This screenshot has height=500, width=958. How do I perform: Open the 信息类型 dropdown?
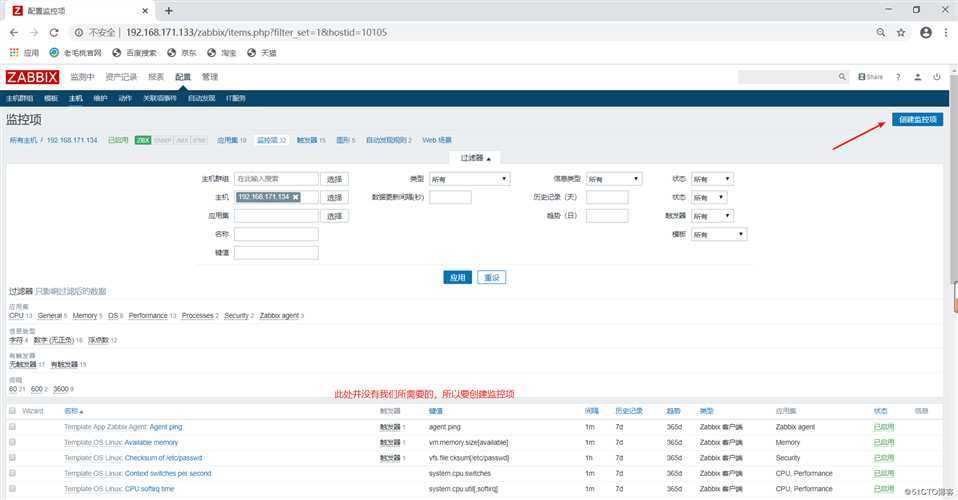click(613, 178)
